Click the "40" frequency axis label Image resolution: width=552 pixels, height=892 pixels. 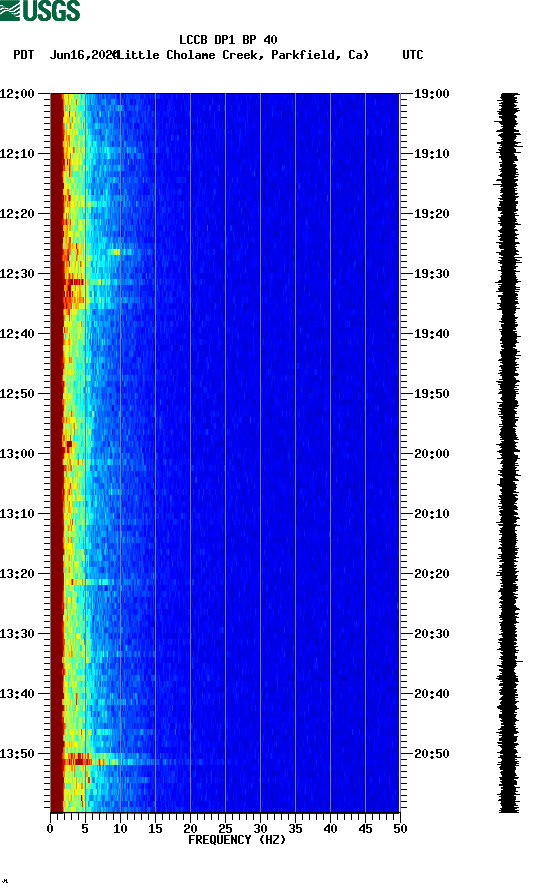pos(330,829)
